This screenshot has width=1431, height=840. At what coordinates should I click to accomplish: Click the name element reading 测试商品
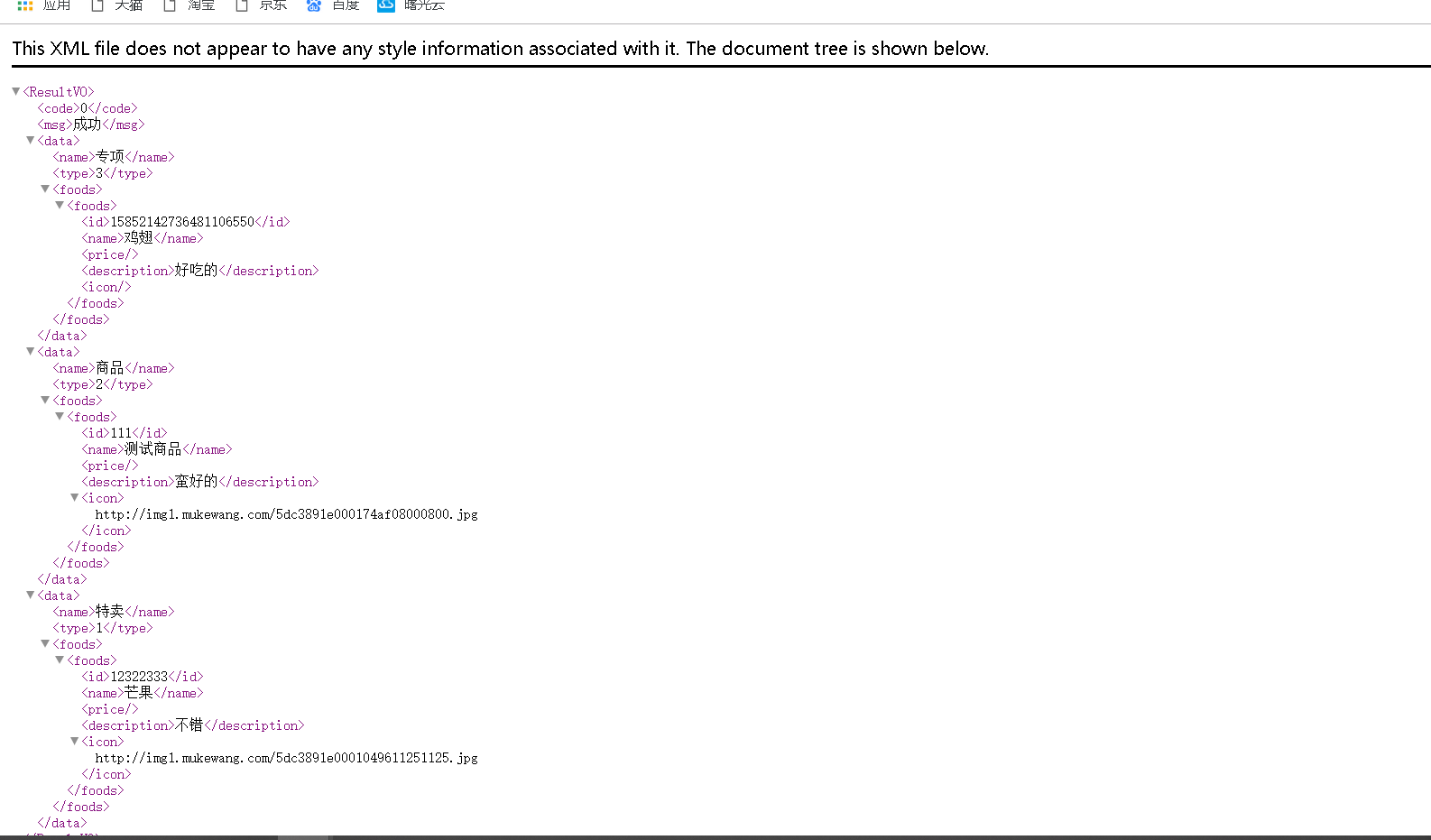click(x=157, y=449)
